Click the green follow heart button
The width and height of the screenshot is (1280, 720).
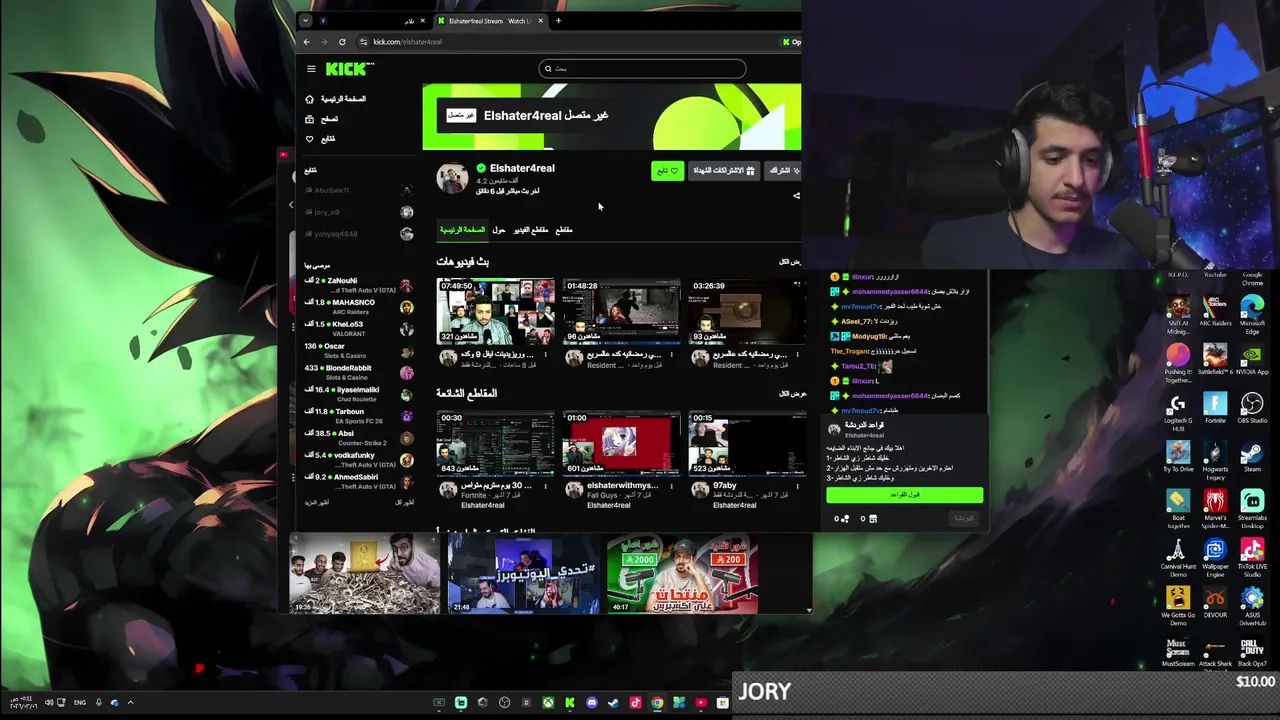[x=667, y=171]
